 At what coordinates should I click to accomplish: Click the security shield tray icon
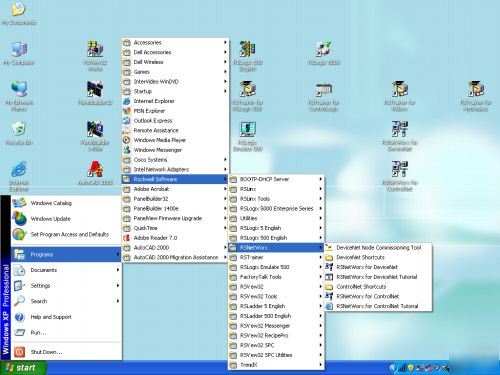pyautogui.click(x=411, y=368)
